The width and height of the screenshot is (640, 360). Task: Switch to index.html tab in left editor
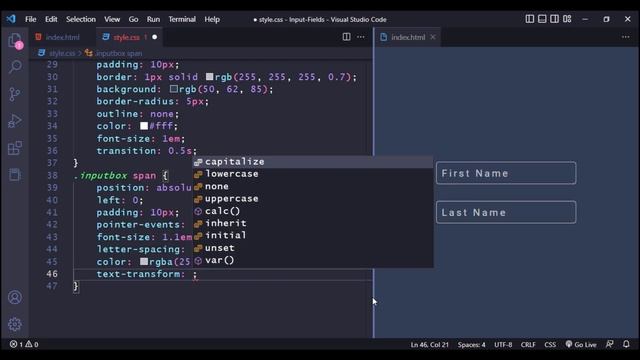62,37
